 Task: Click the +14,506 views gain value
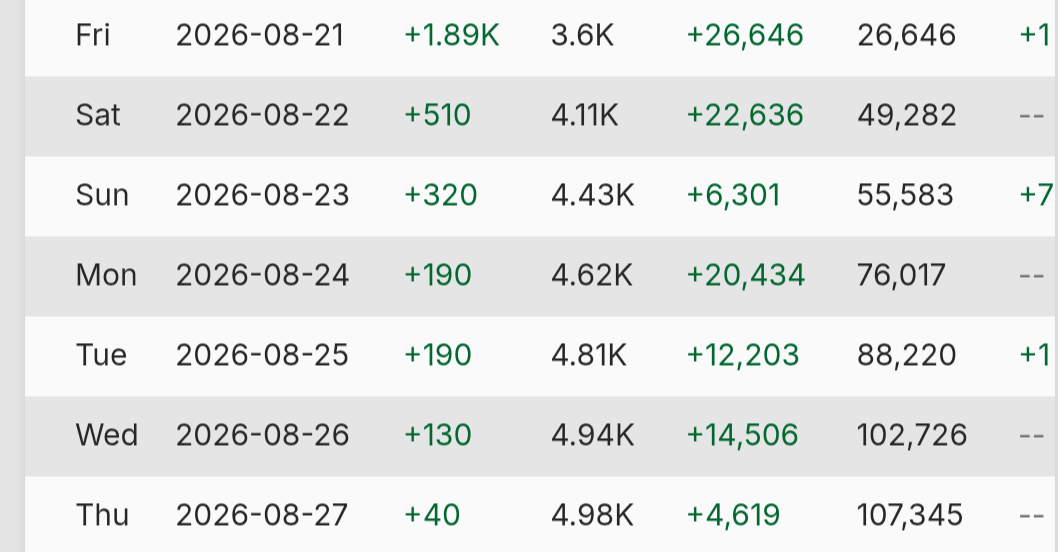[x=742, y=435]
